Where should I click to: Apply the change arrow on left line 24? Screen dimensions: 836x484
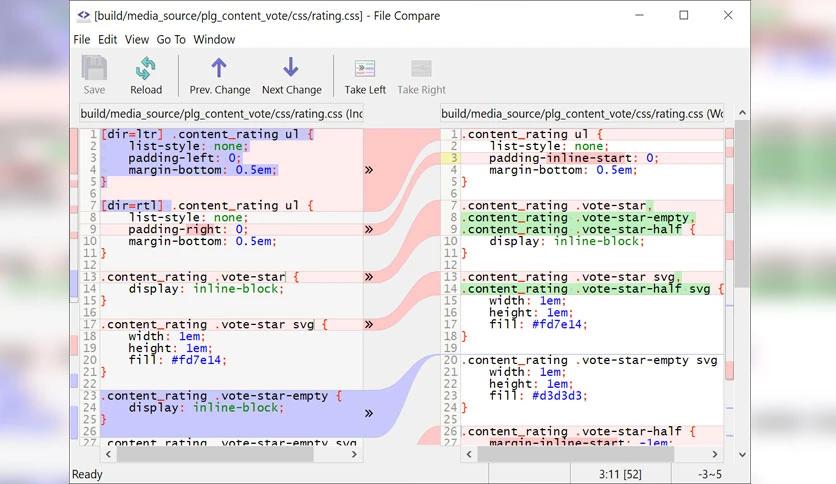pos(369,413)
